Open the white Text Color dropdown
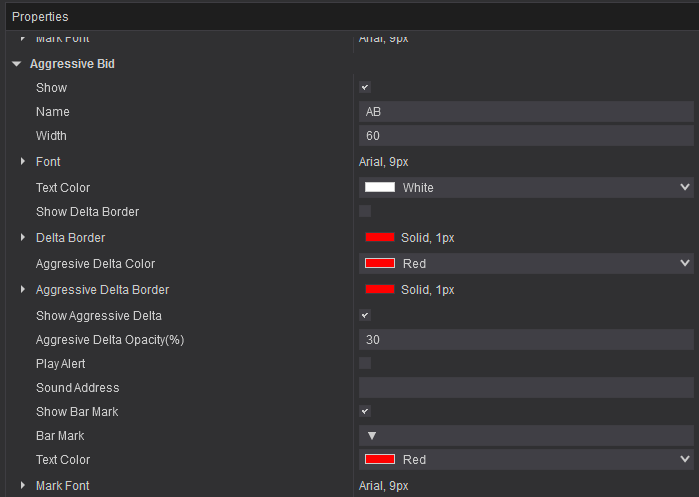The height and width of the screenshot is (497, 699). point(684,187)
